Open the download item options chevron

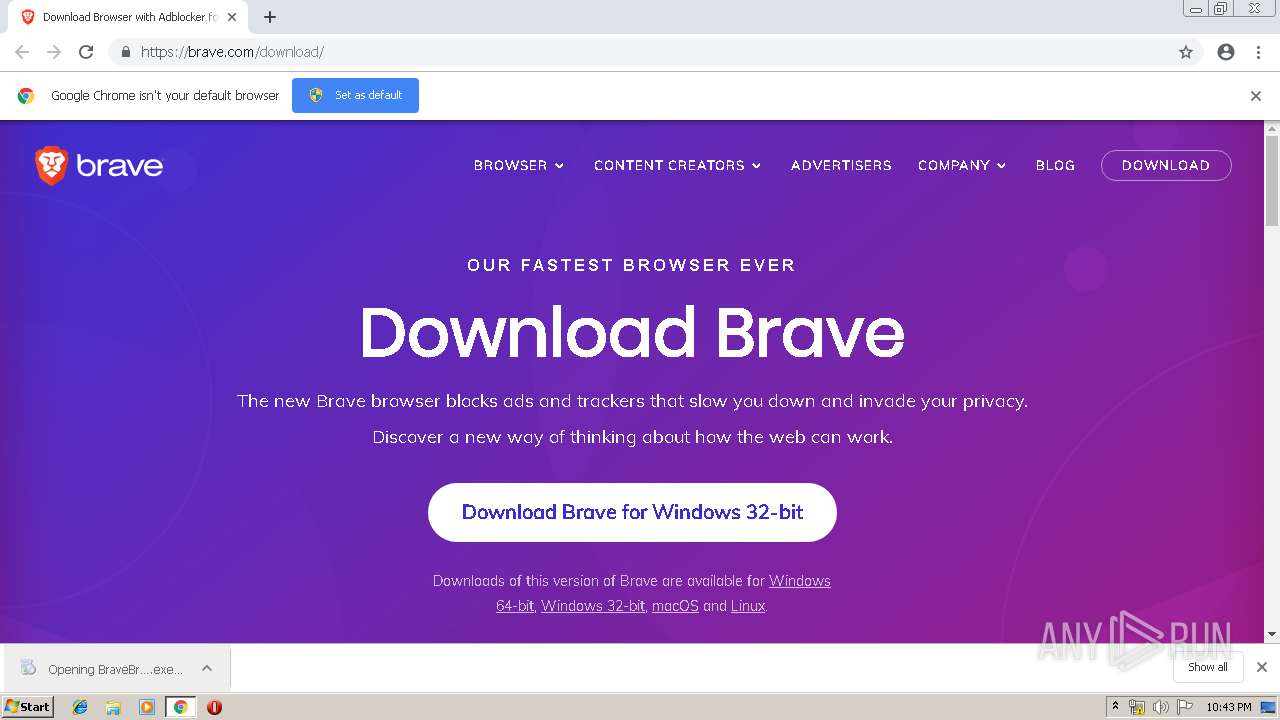click(x=207, y=668)
